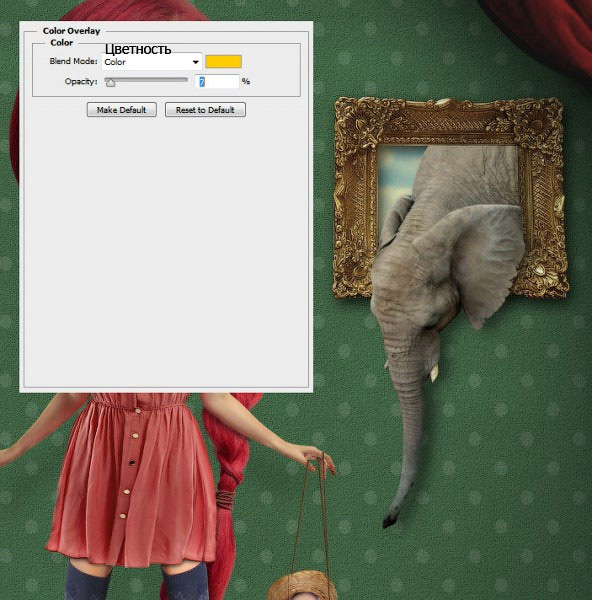Viewport: 592px width, 600px height.
Task: Click the Make Default button
Action: tap(122, 110)
